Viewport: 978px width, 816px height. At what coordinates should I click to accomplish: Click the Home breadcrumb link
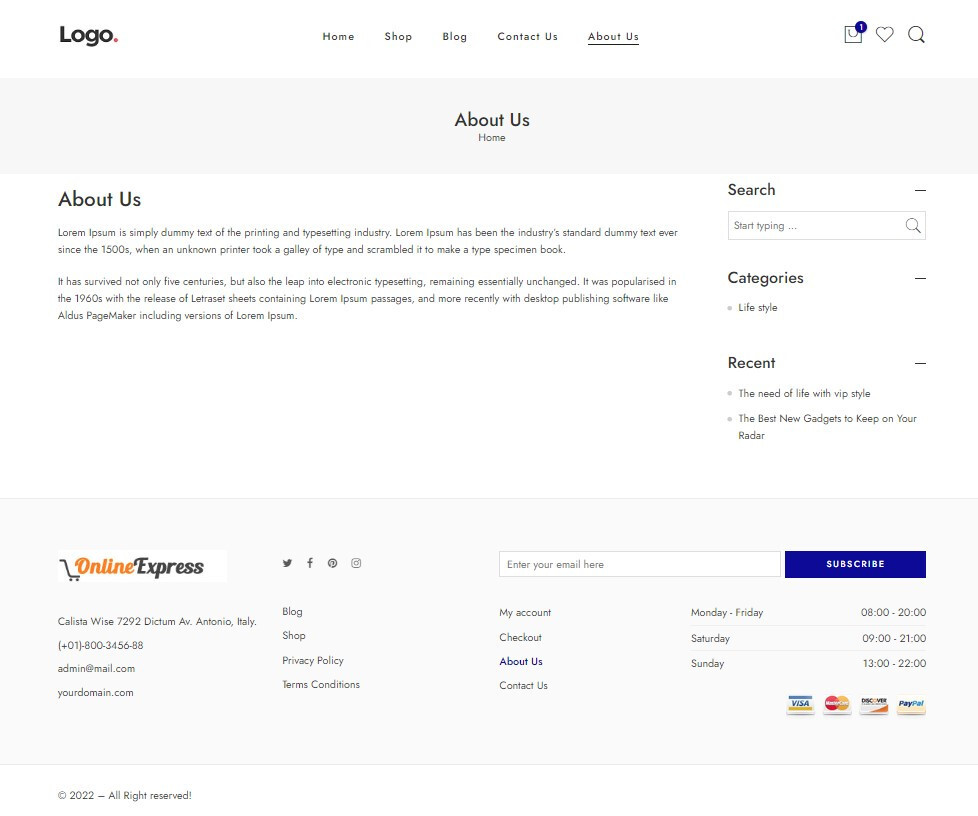(x=491, y=137)
